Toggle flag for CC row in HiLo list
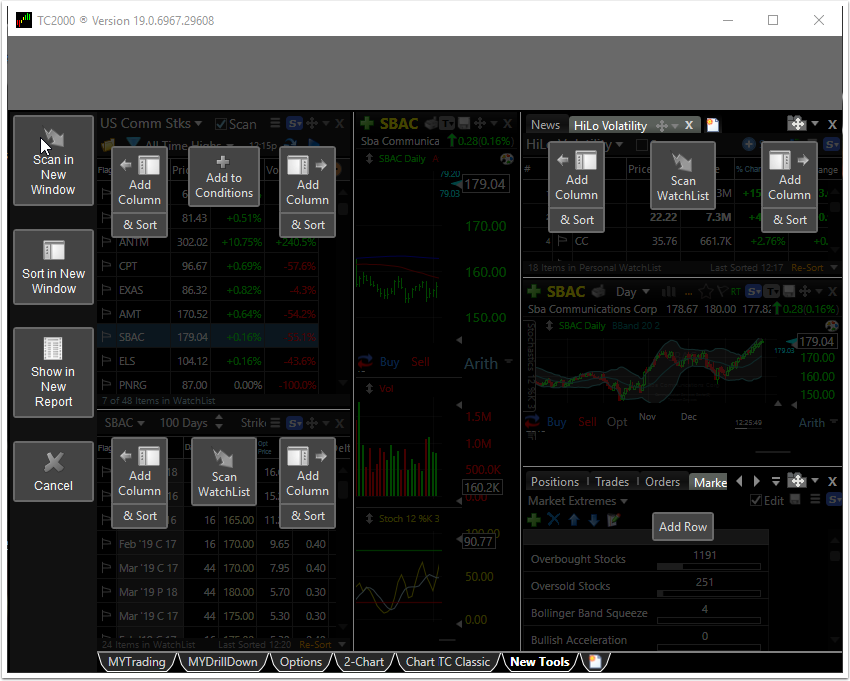 click(x=562, y=240)
